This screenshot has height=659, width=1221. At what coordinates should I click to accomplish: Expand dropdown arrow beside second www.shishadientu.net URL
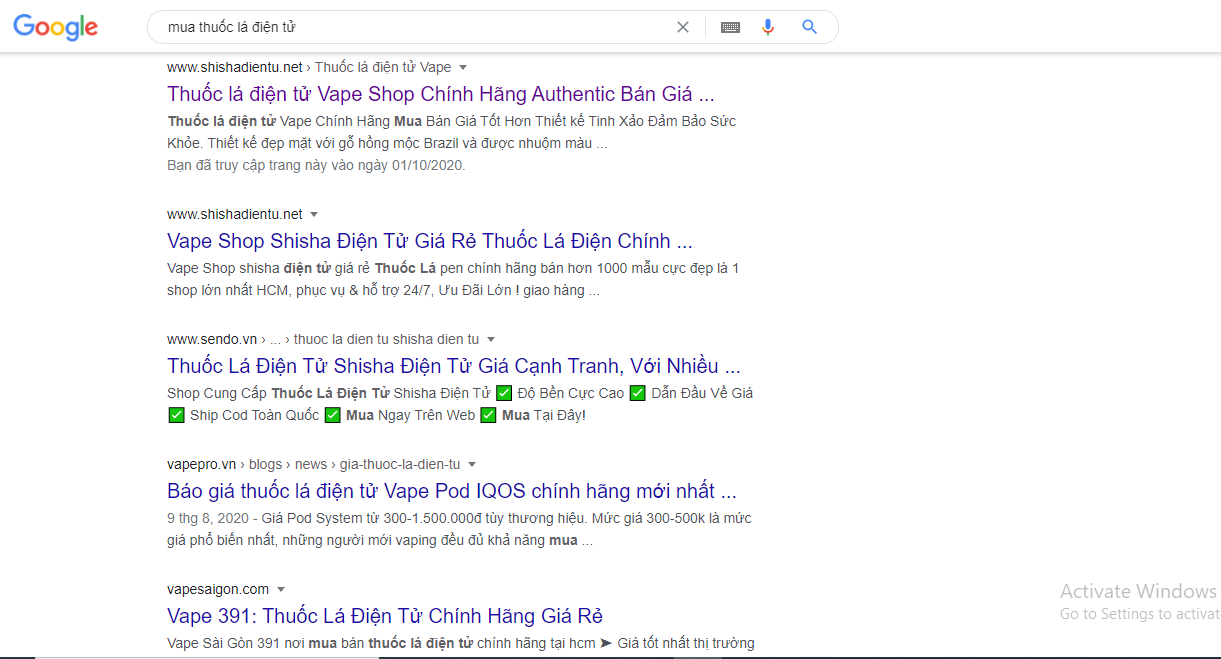[314, 215]
